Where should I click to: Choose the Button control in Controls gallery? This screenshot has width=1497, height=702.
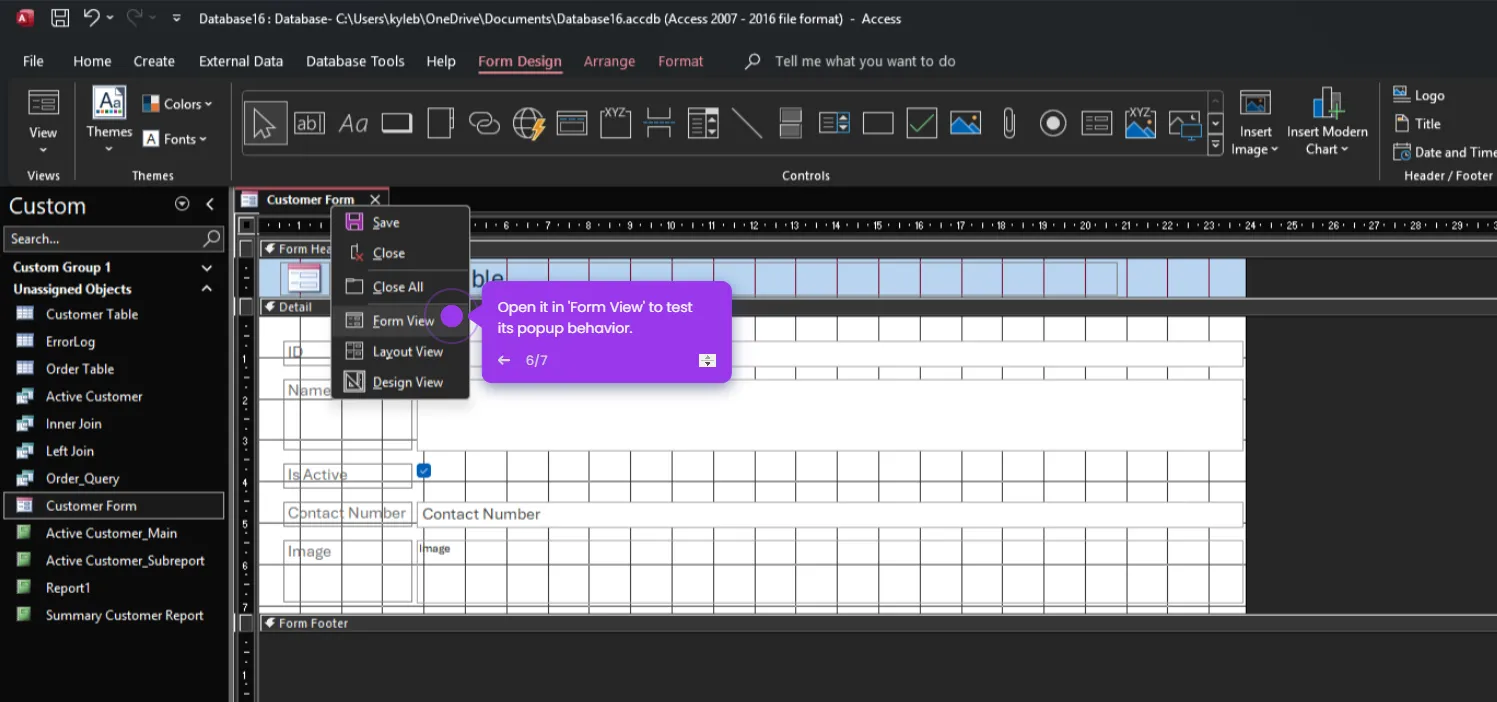[x=397, y=123]
